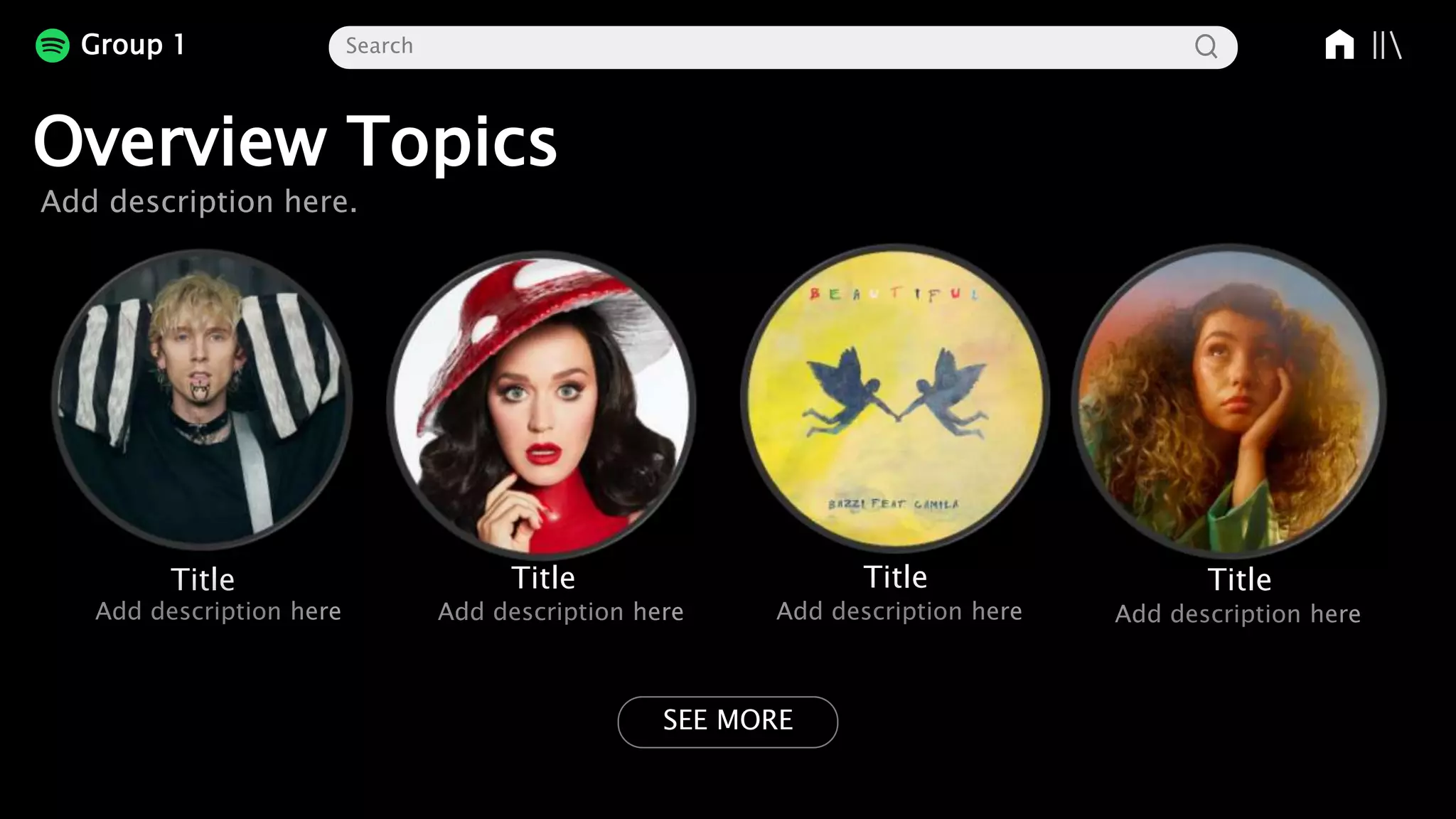
Task: Open the yellow Beautiful album cover
Action: click(895, 398)
